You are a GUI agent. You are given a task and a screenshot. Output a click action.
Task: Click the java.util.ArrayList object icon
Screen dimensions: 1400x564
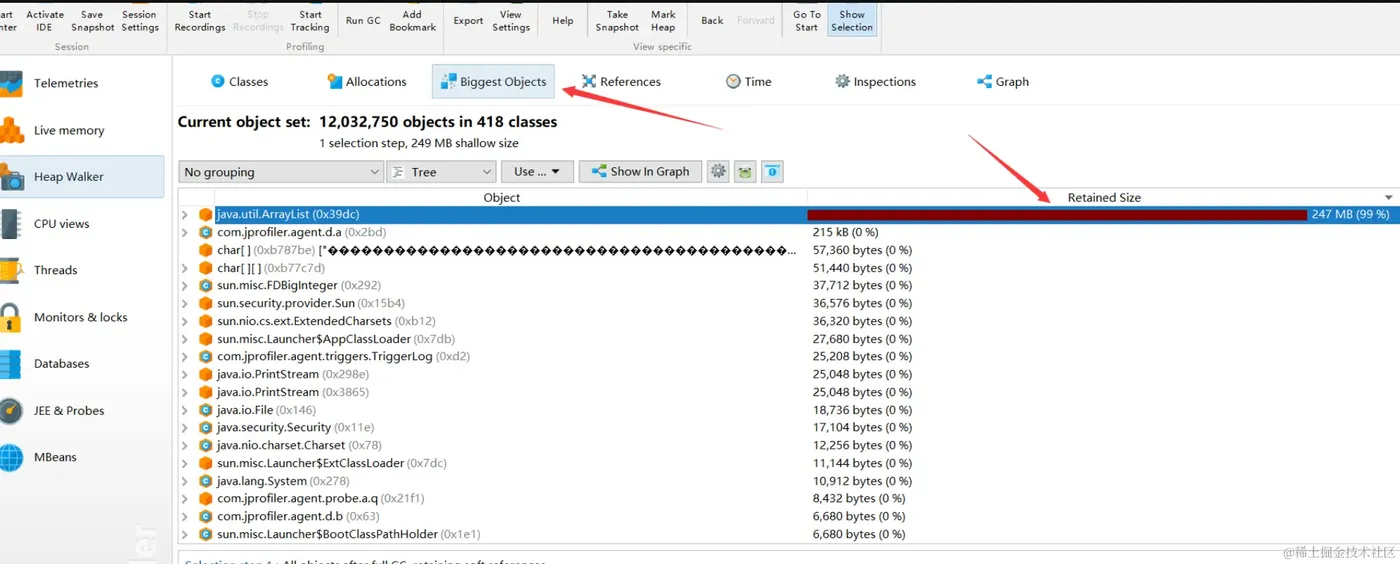tap(206, 214)
